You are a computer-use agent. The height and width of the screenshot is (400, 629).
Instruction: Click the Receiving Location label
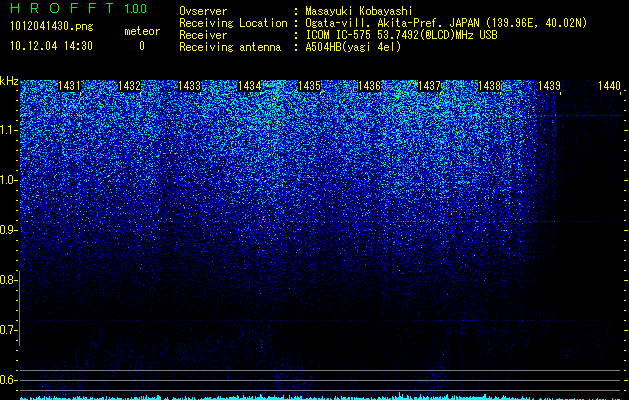click(x=233, y=23)
